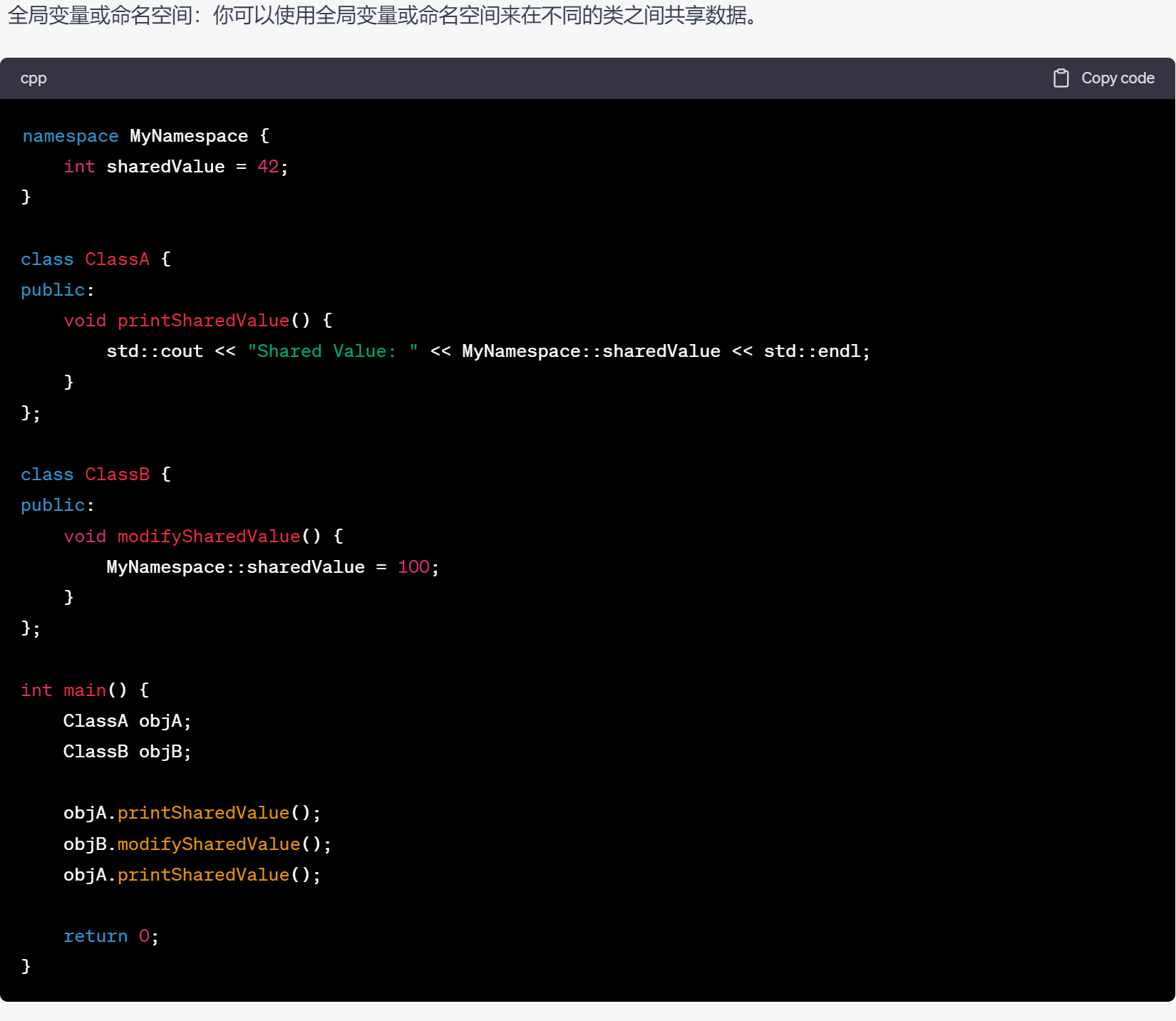The width and height of the screenshot is (1176, 1021).
Task: Click the Copy code button label
Action: point(1118,78)
